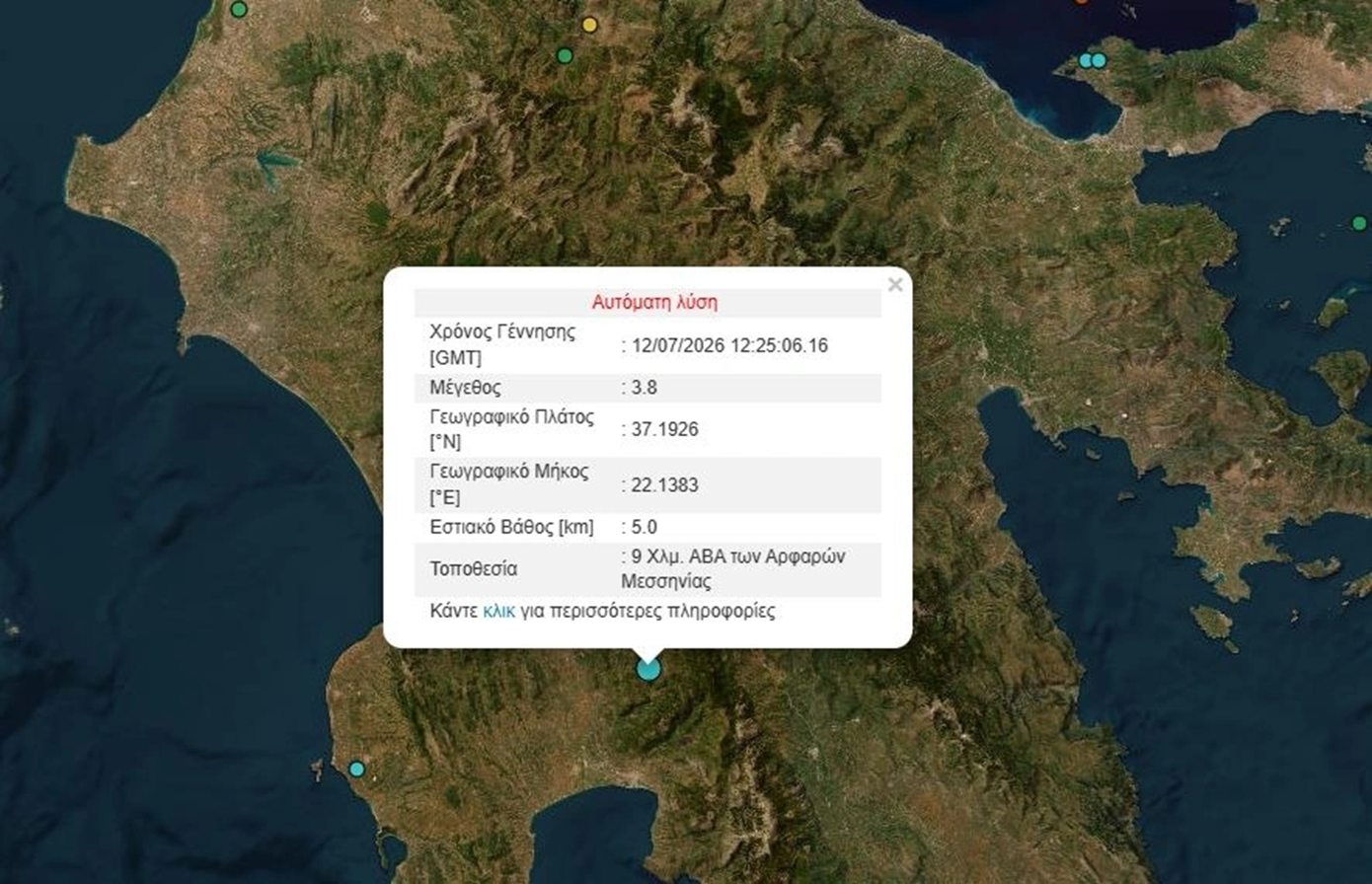Image resolution: width=1372 pixels, height=884 pixels.
Task: Select the 'Γεωγραφικό Πλάτος [°N]' label
Action: coord(512,429)
